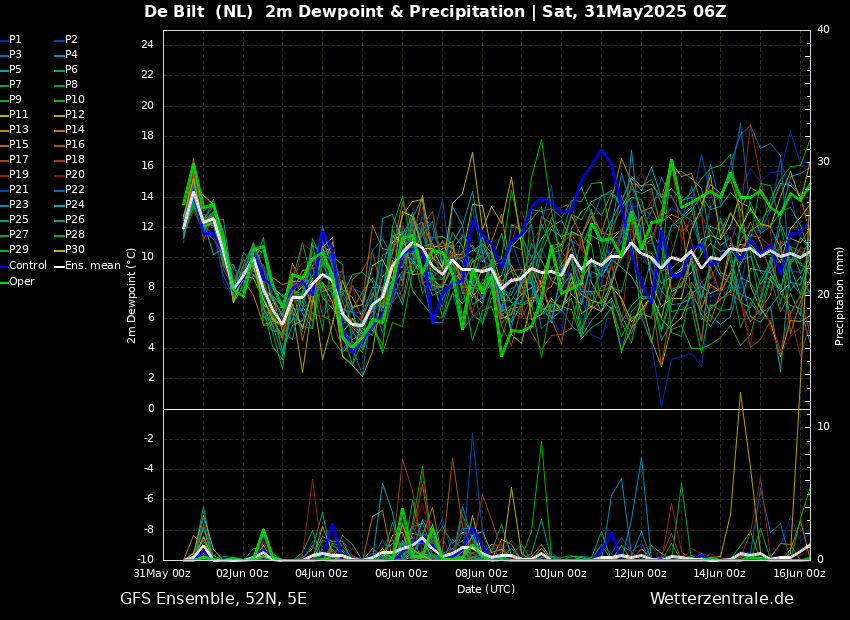Select the P23 legend label
Image resolution: width=850 pixels, height=620 pixels.
14,204
